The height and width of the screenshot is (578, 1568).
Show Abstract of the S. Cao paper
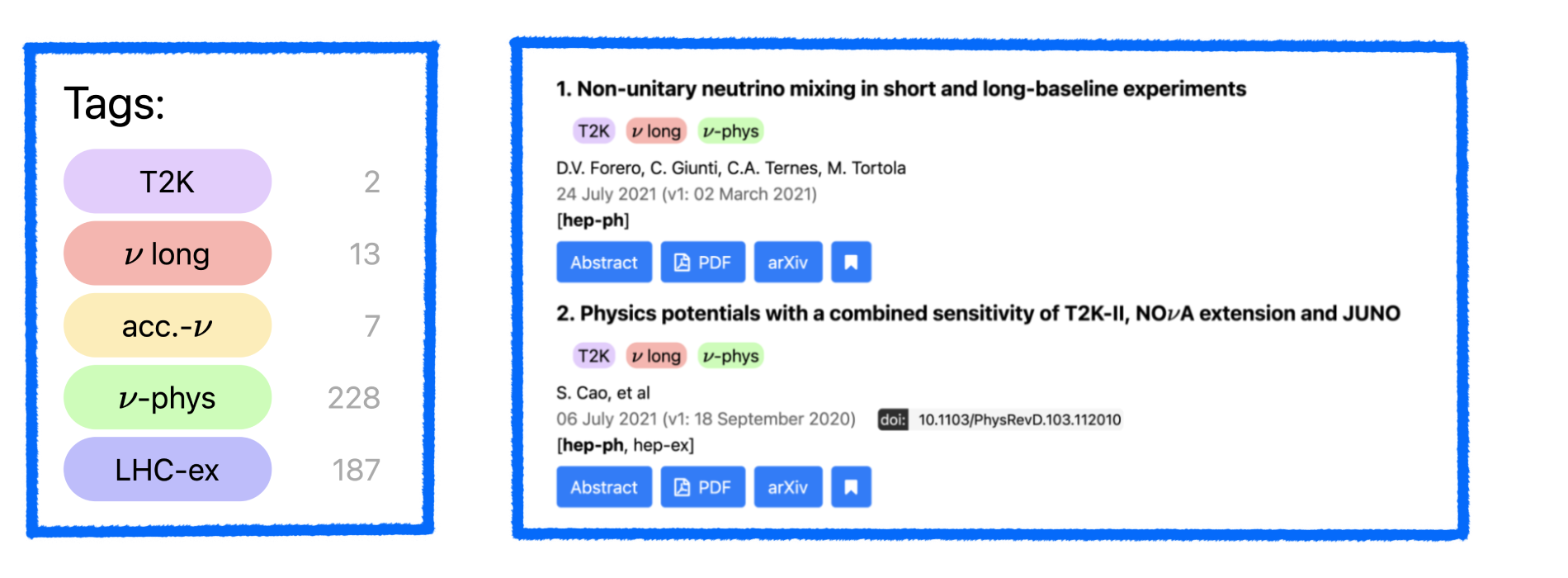[x=604, y=487]
